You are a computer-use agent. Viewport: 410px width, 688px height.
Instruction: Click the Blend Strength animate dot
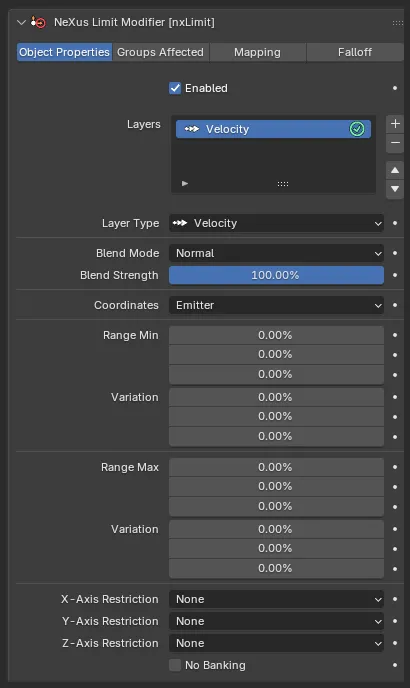click(x=395, y=275)
